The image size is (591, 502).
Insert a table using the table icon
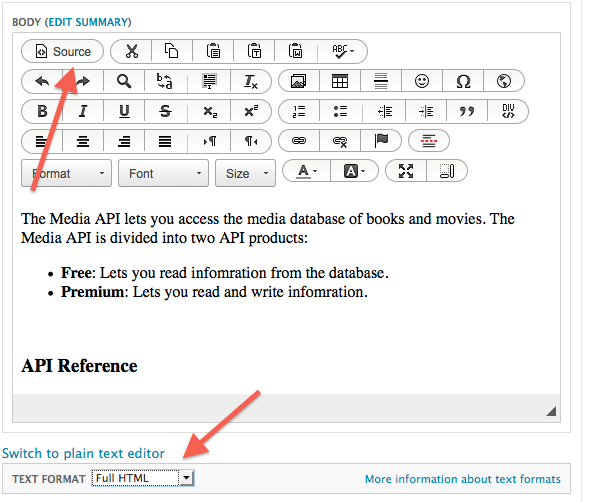340,81
